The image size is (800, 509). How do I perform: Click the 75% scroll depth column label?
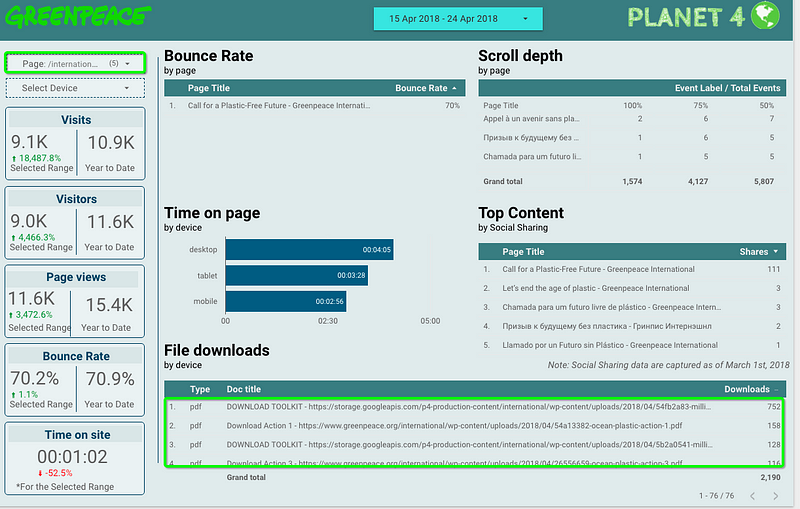click(x=701, y=106)
